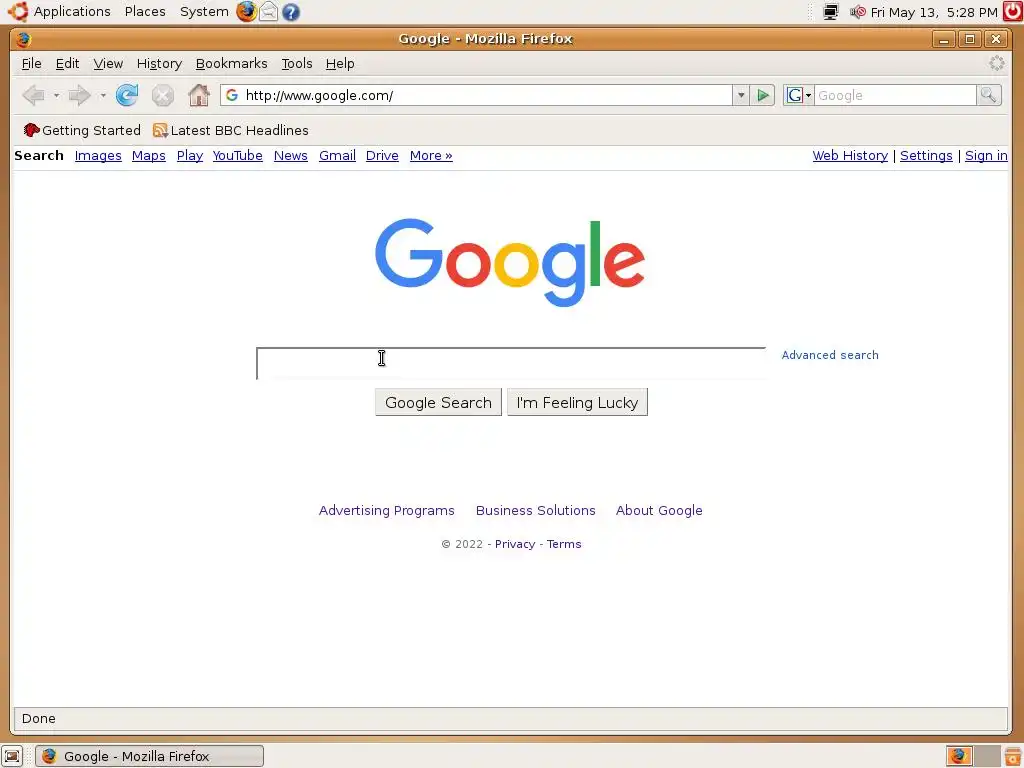
Task: Click the toolbar Google search field
Action: 895,95
